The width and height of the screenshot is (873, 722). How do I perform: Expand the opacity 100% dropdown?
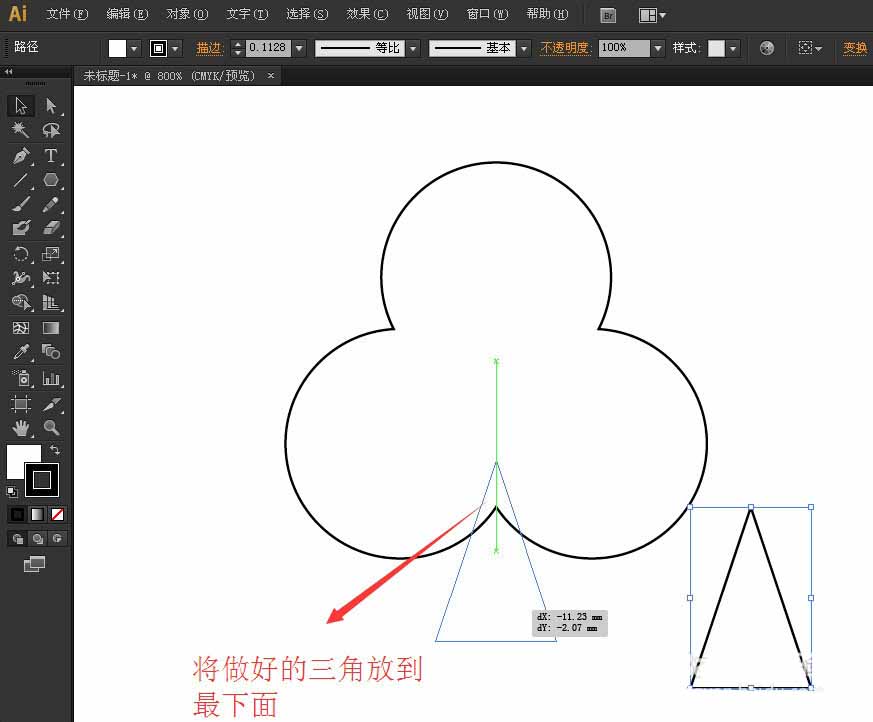coord(658,48)
